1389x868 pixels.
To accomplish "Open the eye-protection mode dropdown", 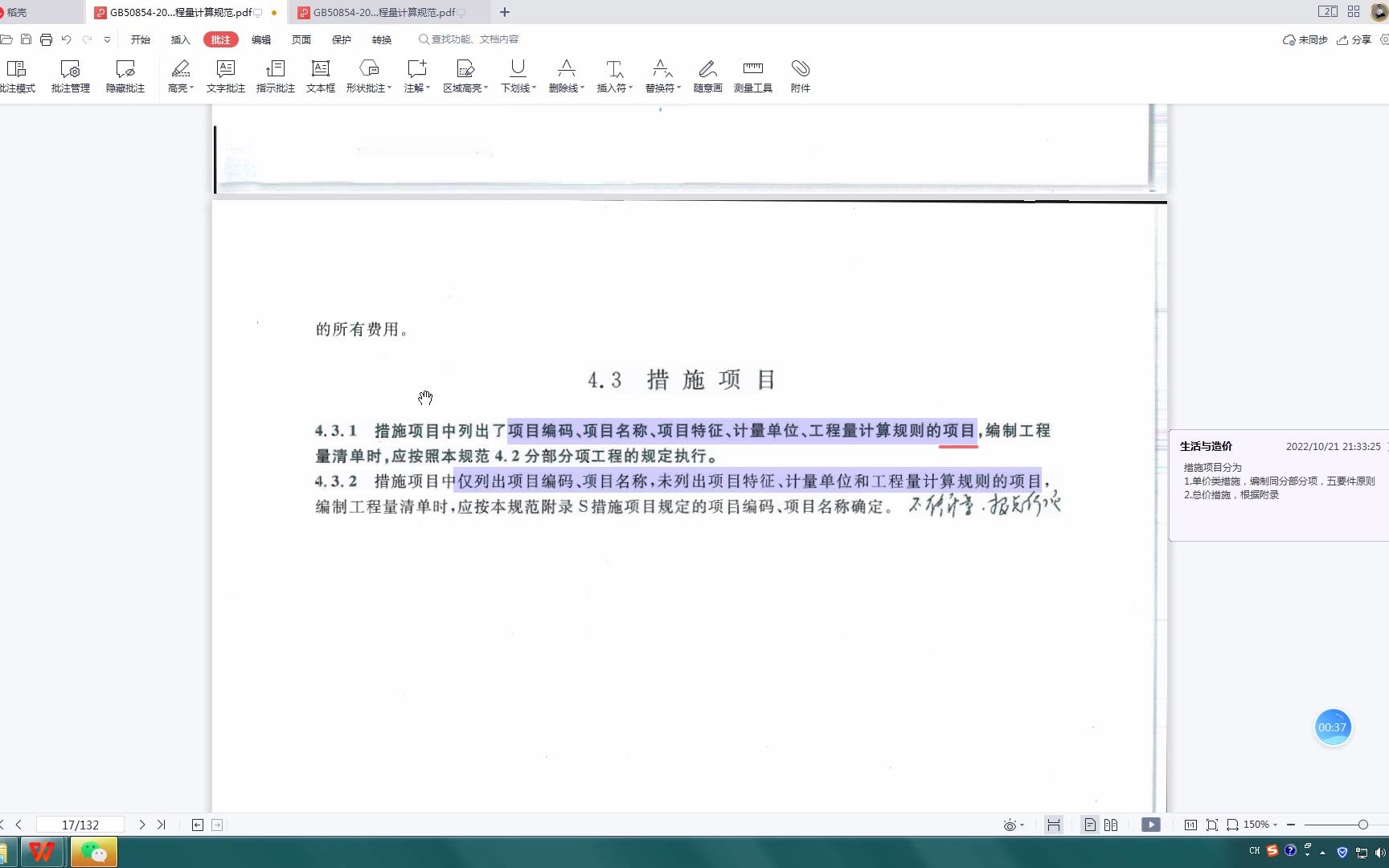I will click(1014, 825).
